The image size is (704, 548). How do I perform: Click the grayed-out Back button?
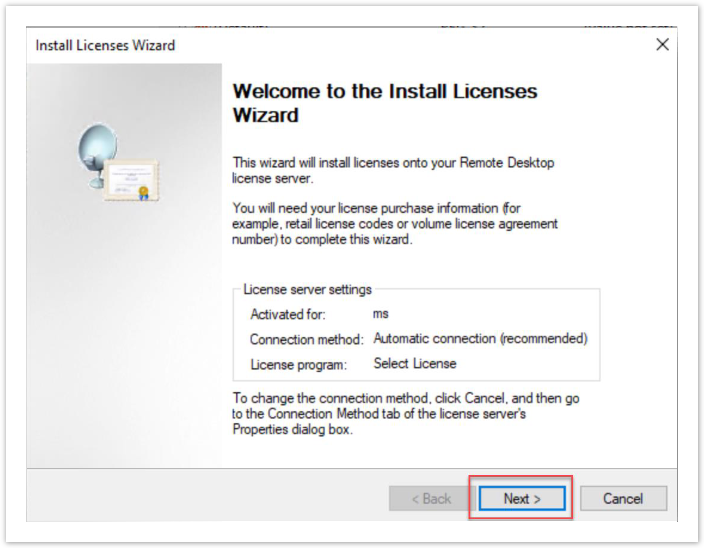point(426,498)
